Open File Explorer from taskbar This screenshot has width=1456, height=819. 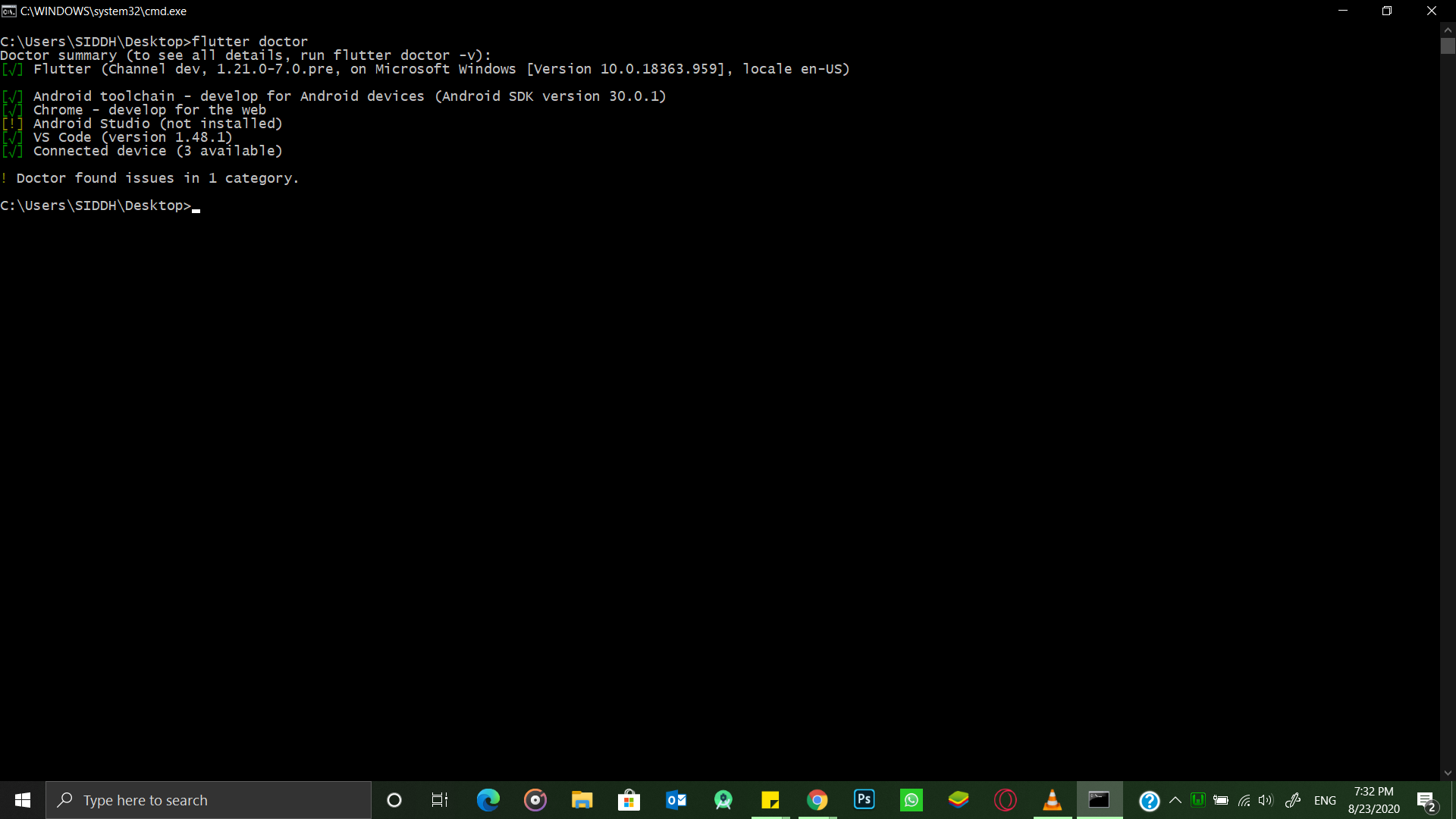(582, 800)
